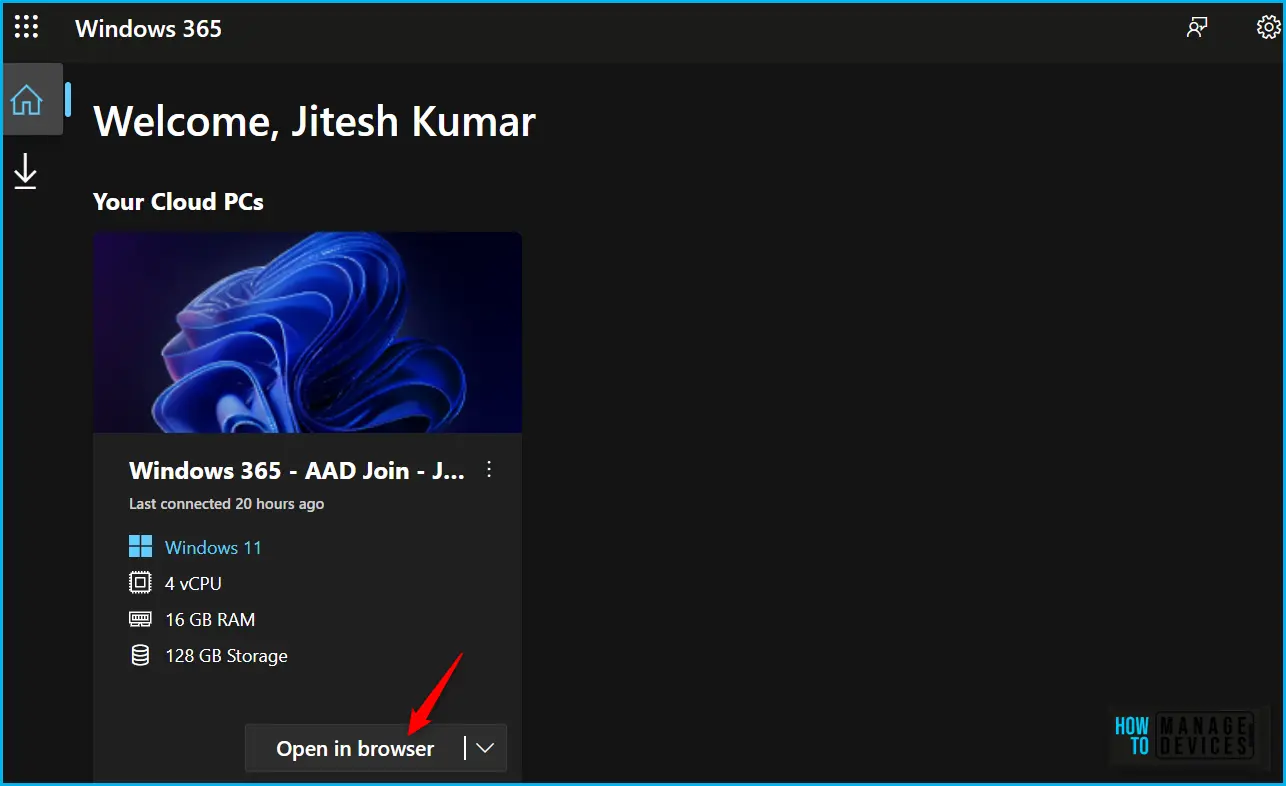Click the vCPU processor icon
Screen dimensions: 1286x786
pyautogui.click(x=140, y=583)
